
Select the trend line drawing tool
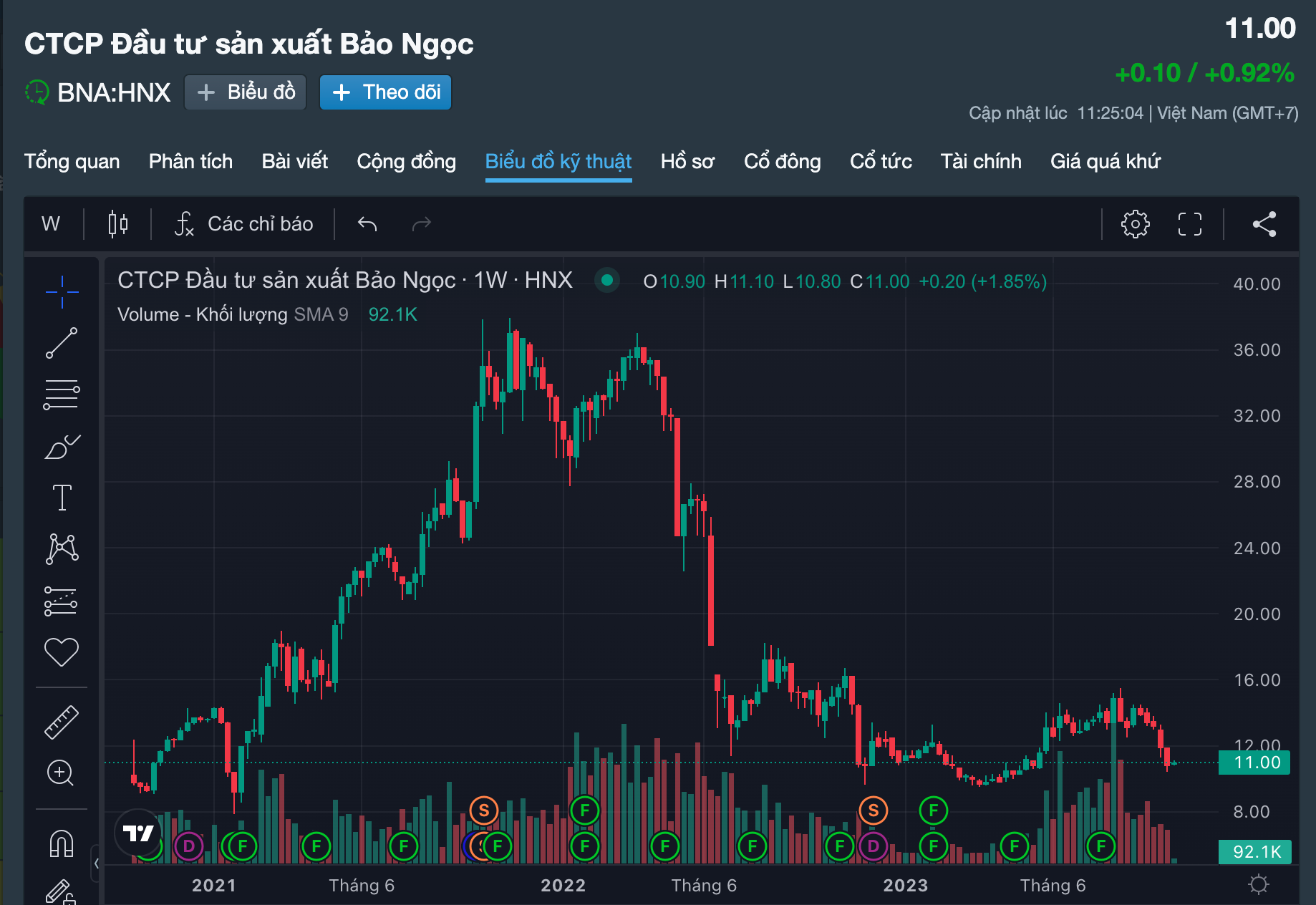click(62, 343)
